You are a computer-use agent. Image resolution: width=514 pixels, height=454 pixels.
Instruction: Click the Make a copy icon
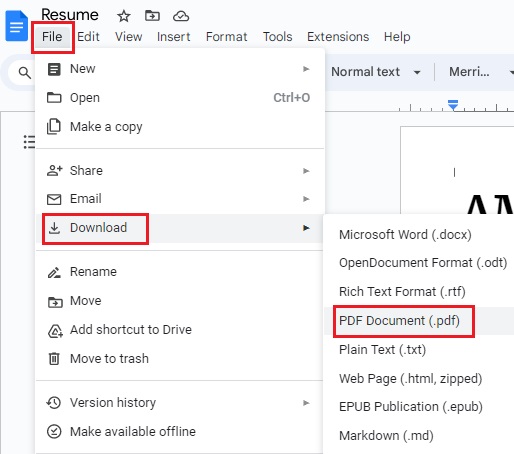(x=54, y=127)
